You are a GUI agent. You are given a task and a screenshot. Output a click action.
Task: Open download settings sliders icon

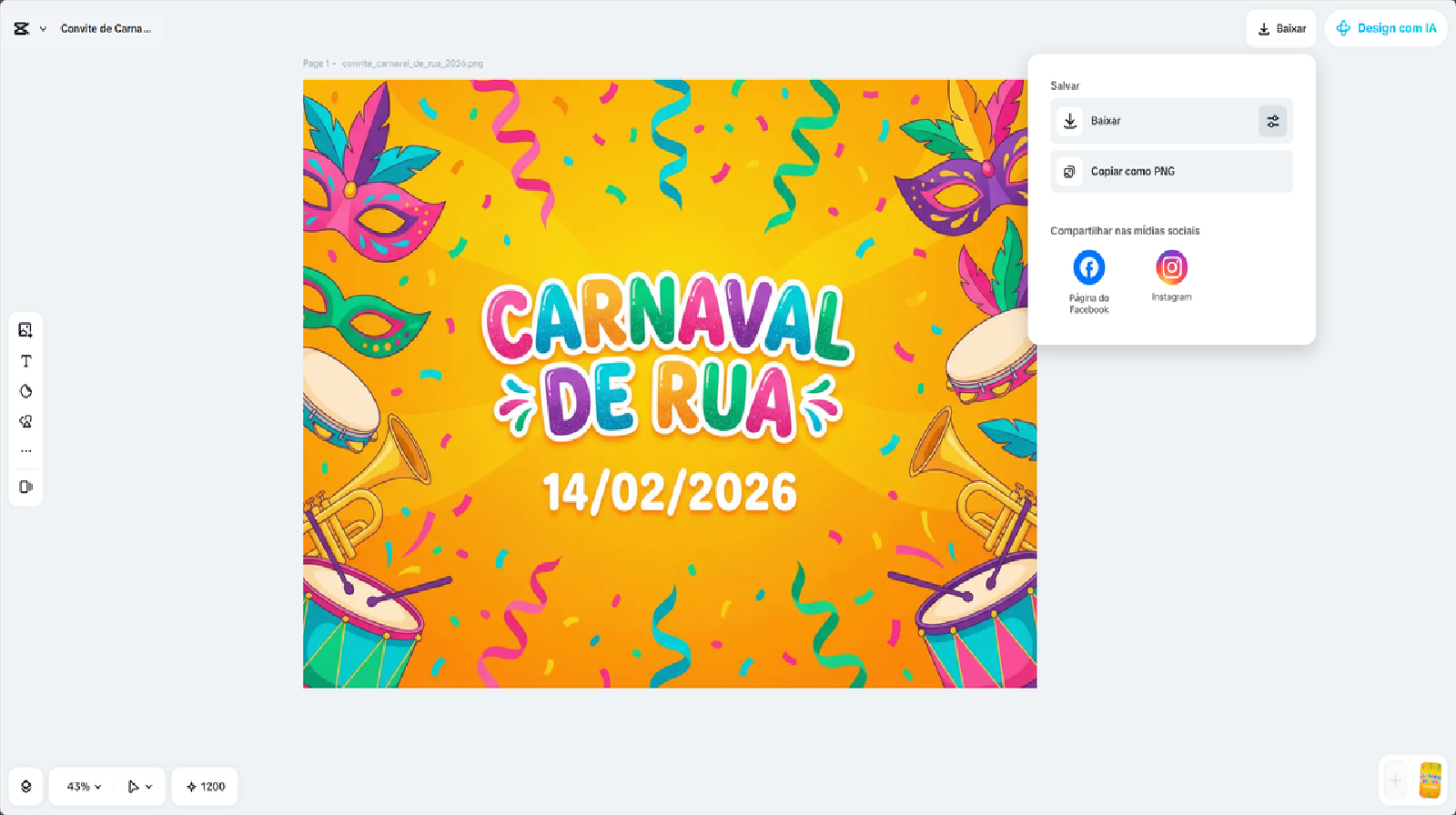click(1272, 121)
